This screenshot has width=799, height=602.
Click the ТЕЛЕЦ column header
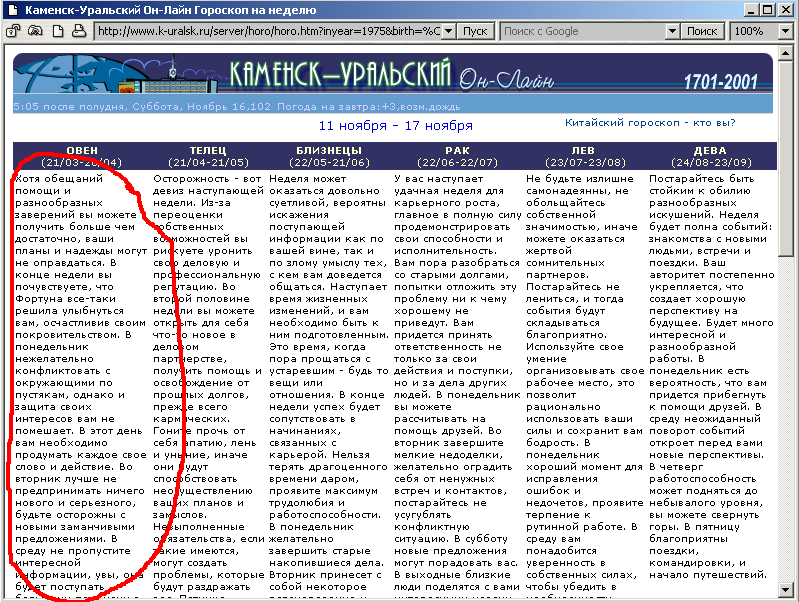tap(208, 150)
